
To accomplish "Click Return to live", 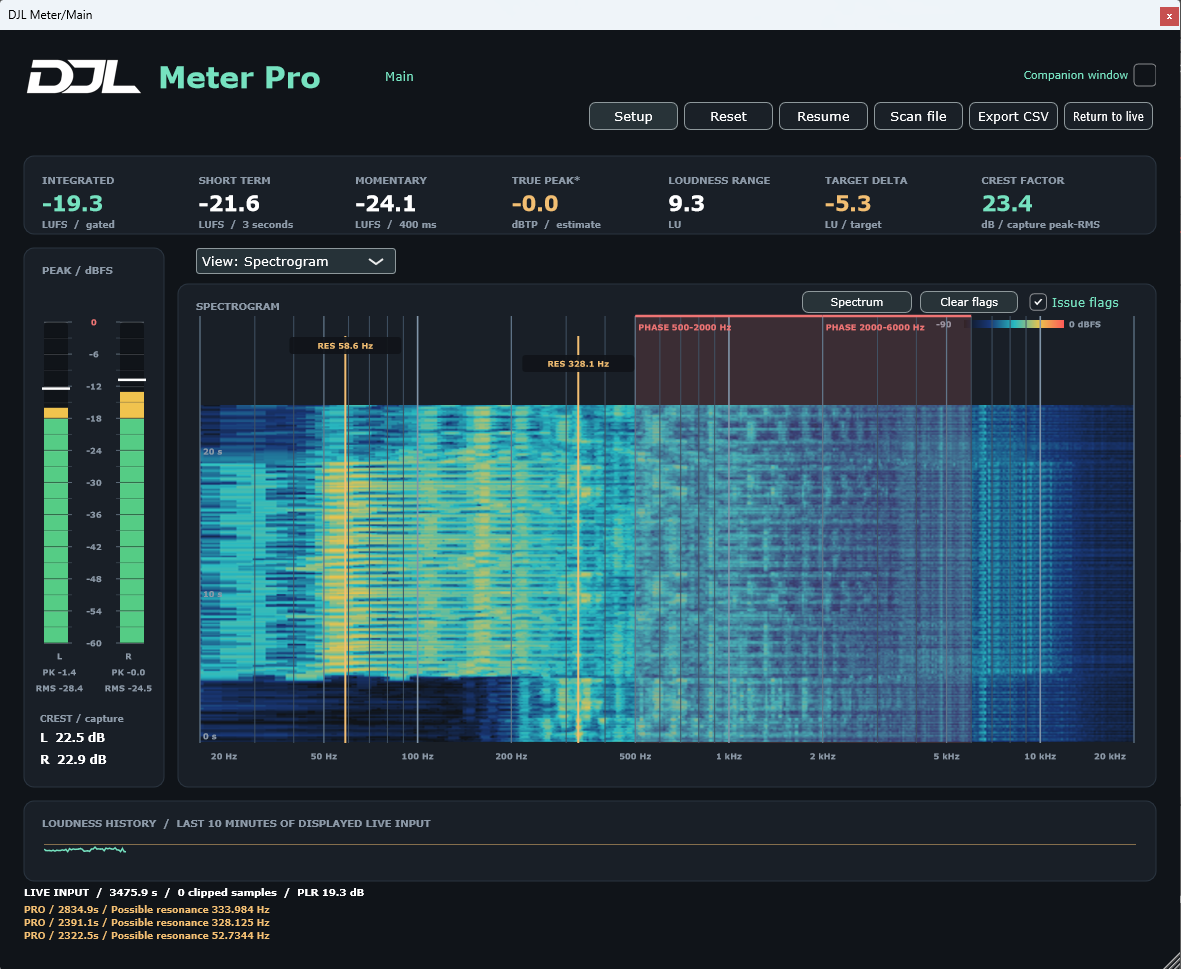I will point(1108,116).
